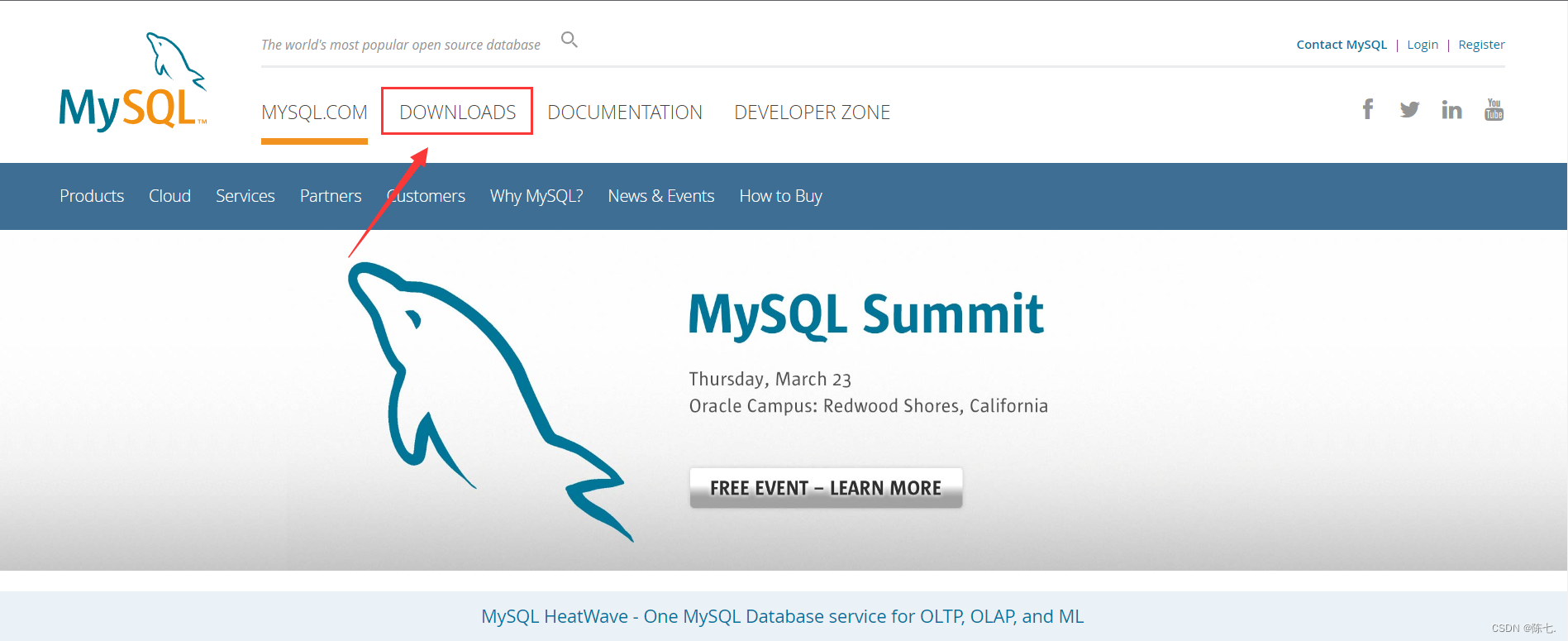Open the LinkedIn icon
The height and width of the screenshot is (641, 1568).
[x=1451, y=109]
